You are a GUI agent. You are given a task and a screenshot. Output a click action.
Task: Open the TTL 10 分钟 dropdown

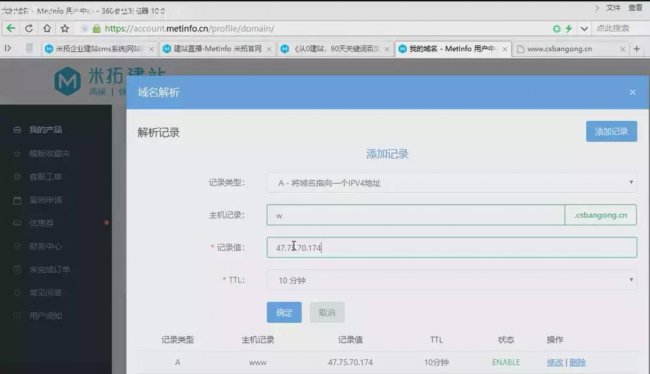coord(452,280)
